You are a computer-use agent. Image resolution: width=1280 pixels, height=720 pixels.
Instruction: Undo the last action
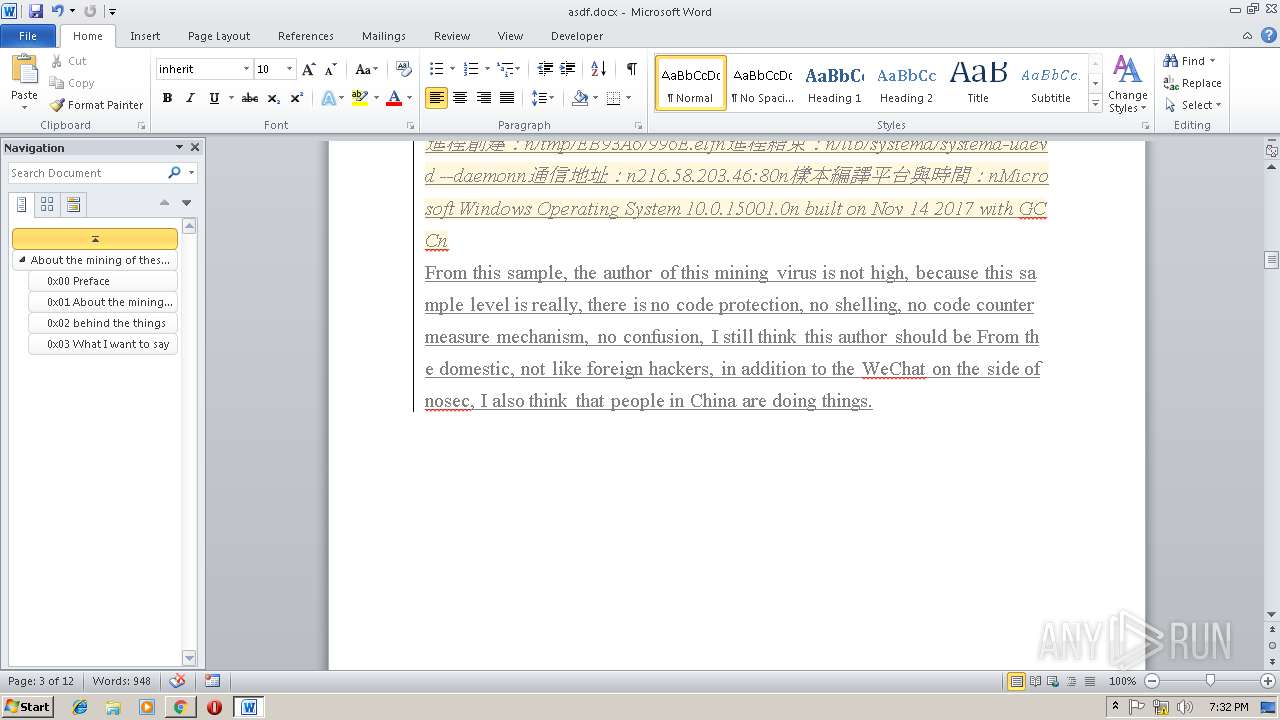(58, 11)
